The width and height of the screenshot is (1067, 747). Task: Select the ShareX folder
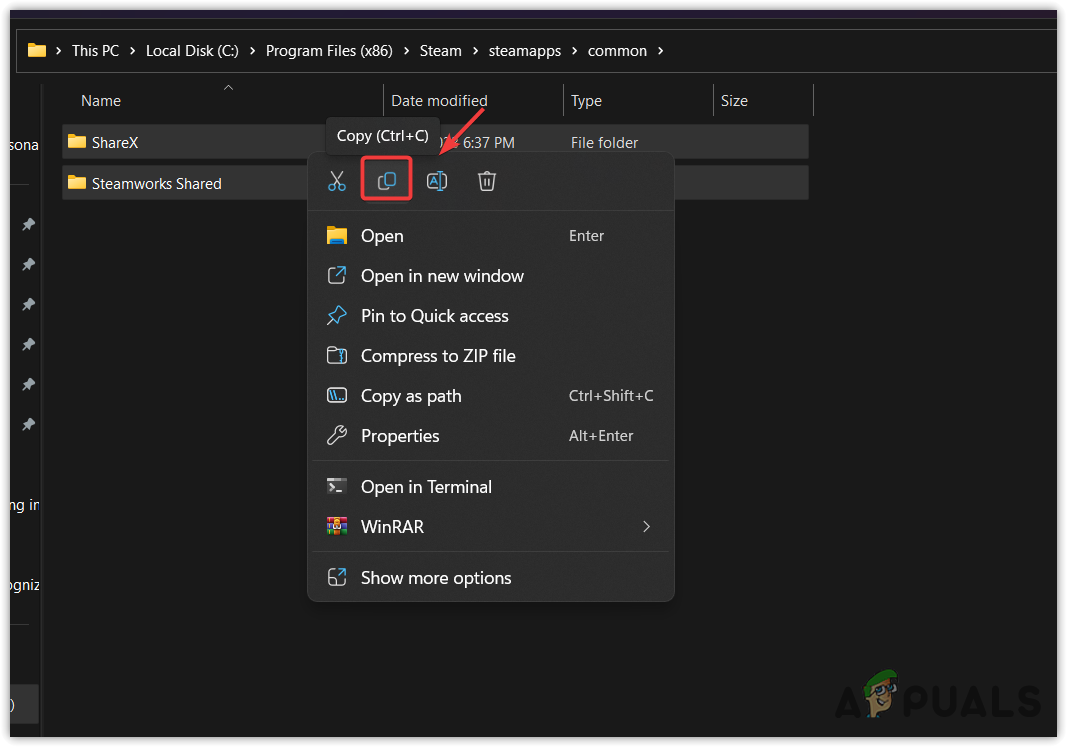coord(115,143)
